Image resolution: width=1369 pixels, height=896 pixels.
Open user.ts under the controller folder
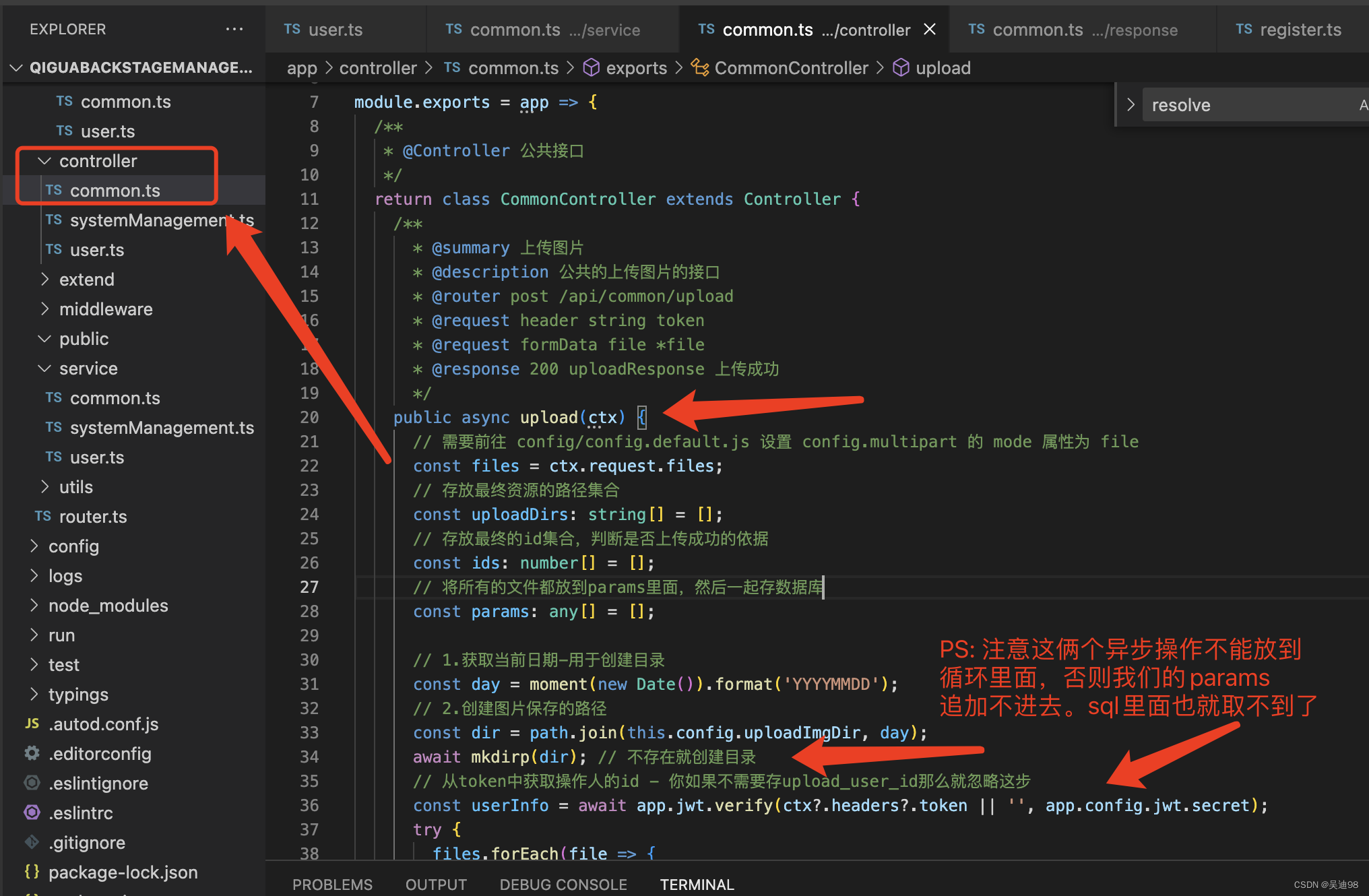pos(134,250)
